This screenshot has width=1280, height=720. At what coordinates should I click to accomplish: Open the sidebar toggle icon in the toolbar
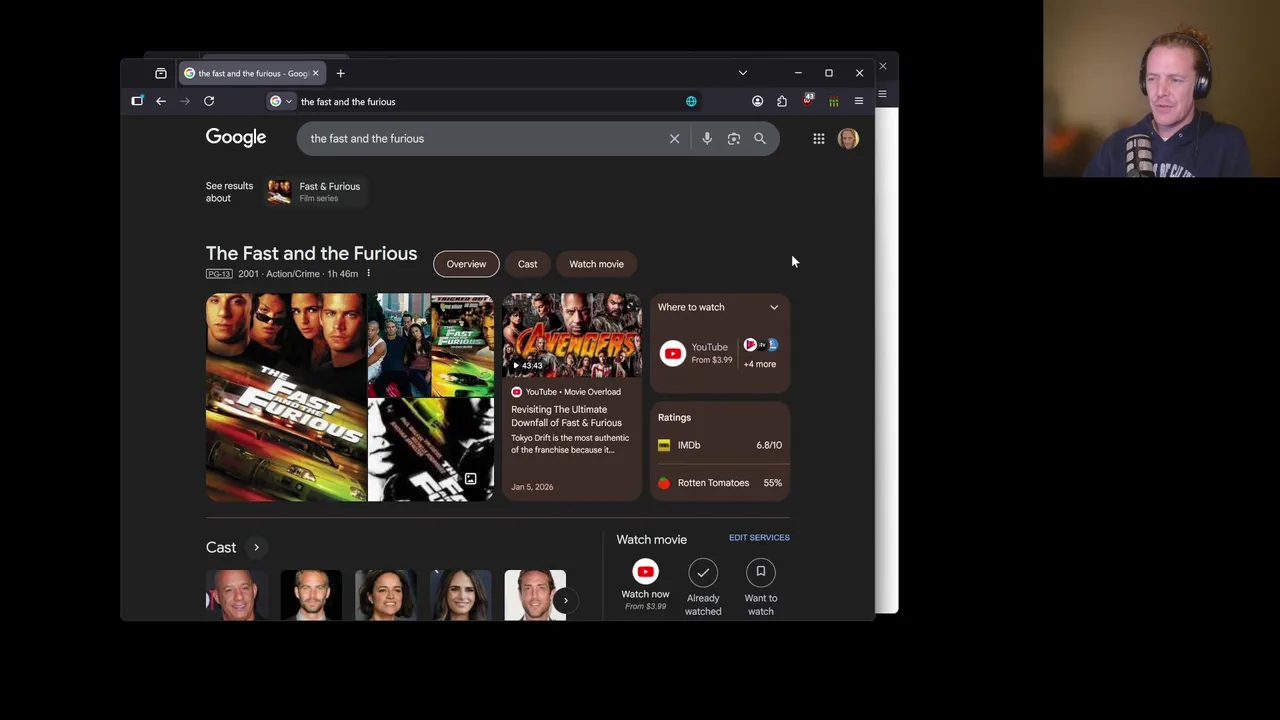tap(137, 101)
